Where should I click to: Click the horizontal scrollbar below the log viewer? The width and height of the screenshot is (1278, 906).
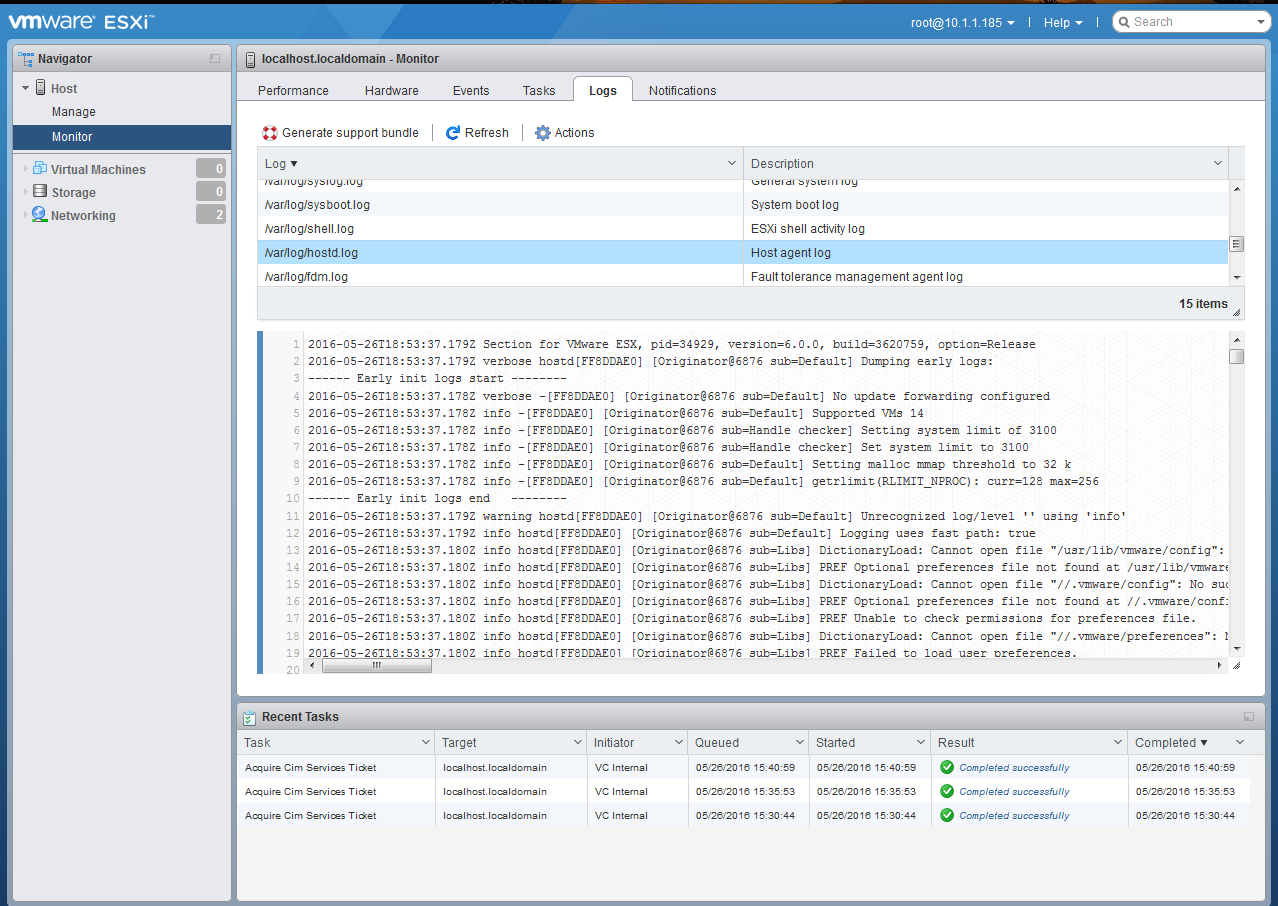point(377,664)
